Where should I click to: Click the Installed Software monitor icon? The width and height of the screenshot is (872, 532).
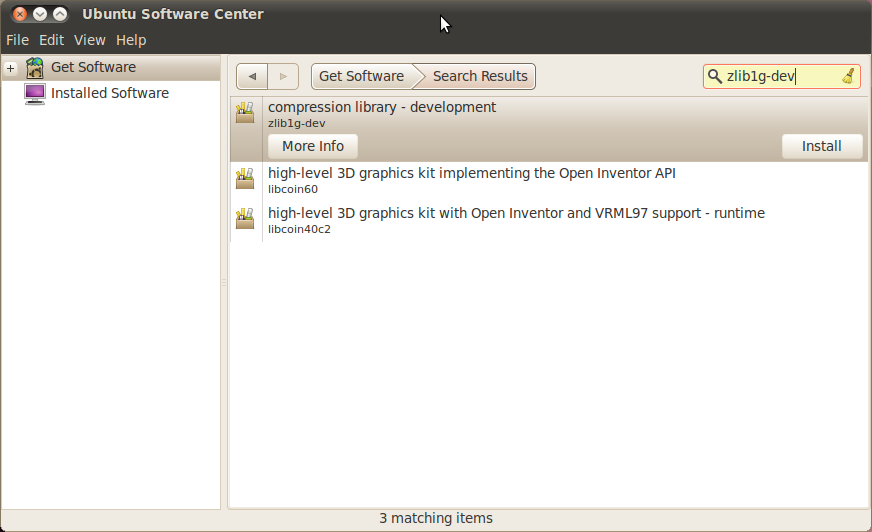pos(36,93)
